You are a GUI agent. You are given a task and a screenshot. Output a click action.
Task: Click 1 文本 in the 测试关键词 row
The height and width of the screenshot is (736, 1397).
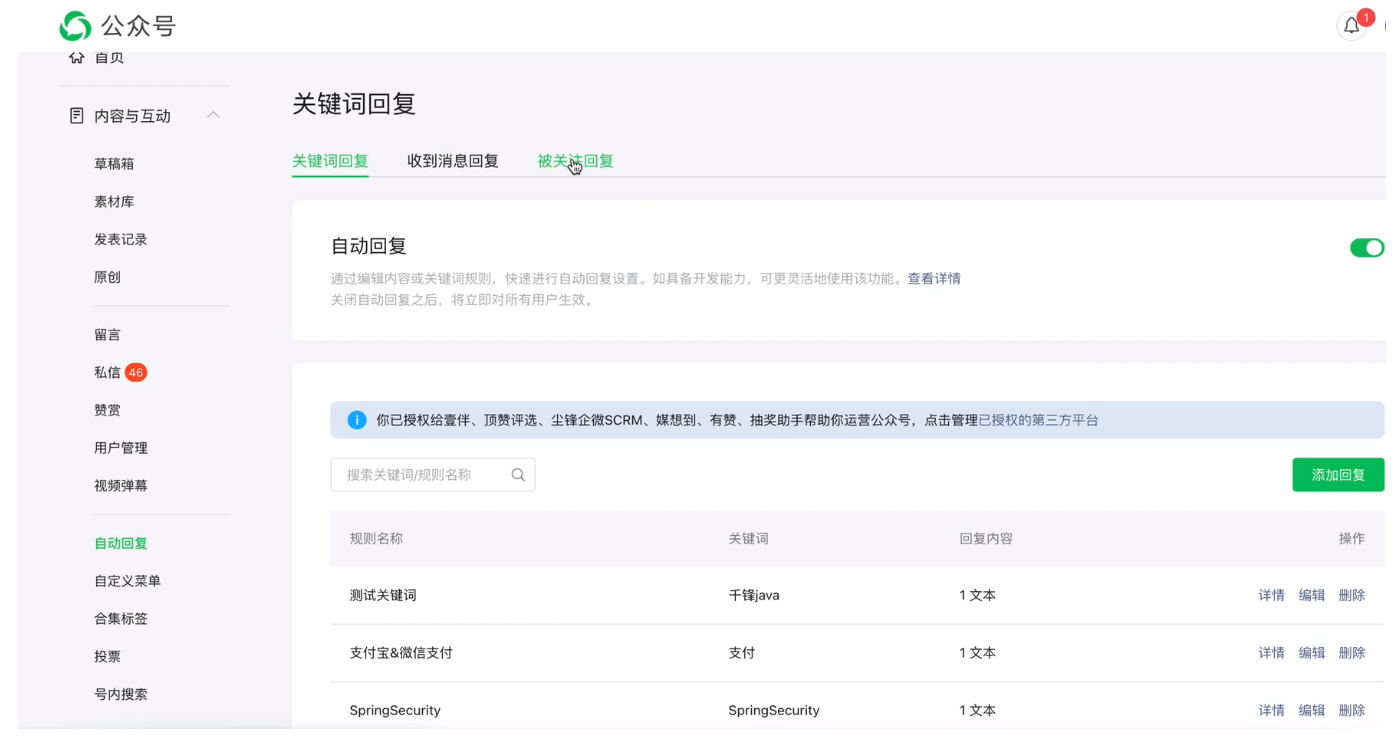point(977,596)
